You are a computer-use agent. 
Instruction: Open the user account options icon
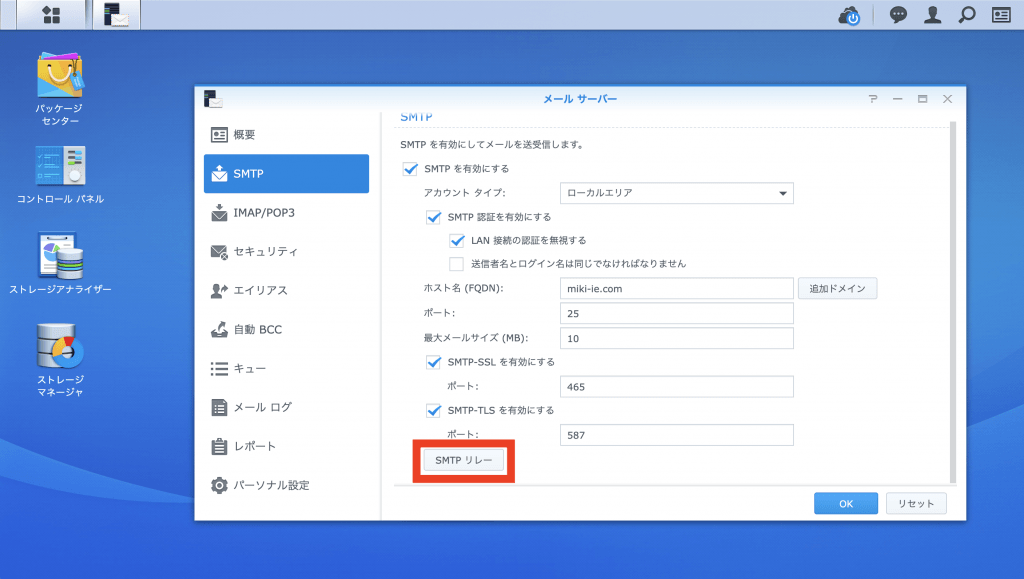933,15
